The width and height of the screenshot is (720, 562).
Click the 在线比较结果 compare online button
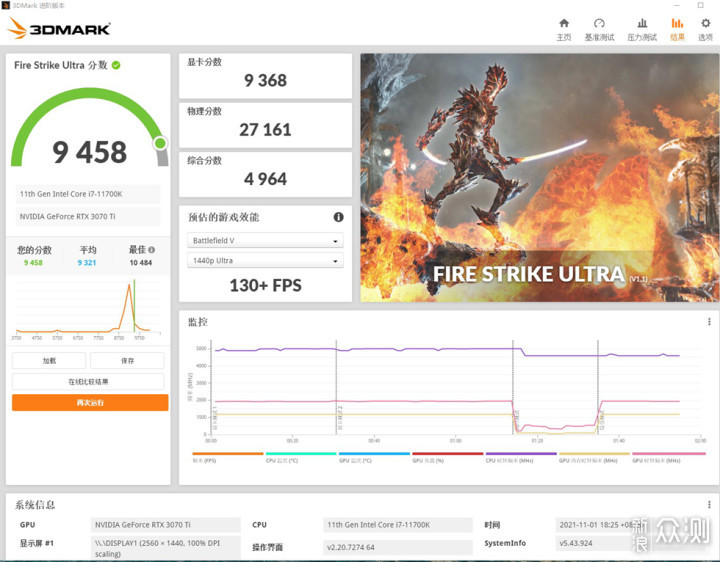point(88,382)
